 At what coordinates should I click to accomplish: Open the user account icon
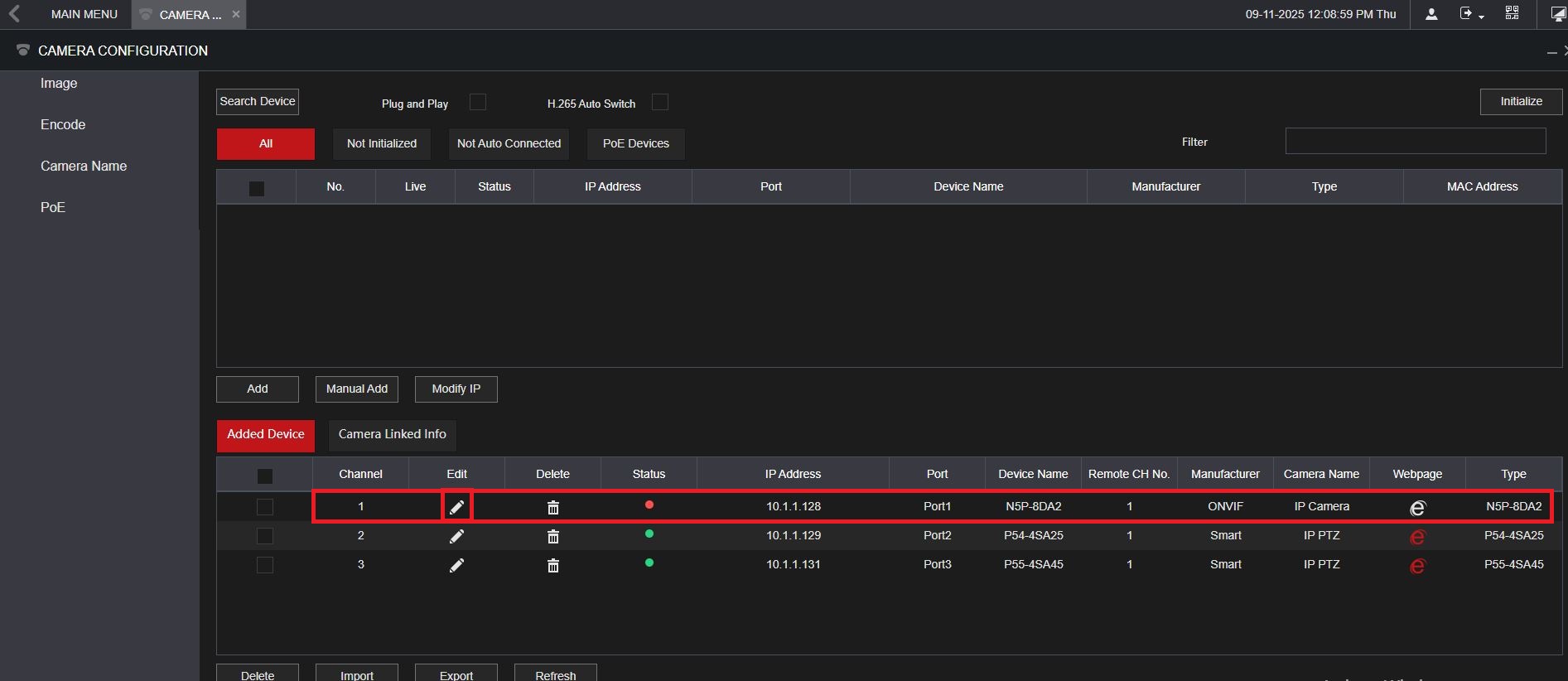point(1430,14)
